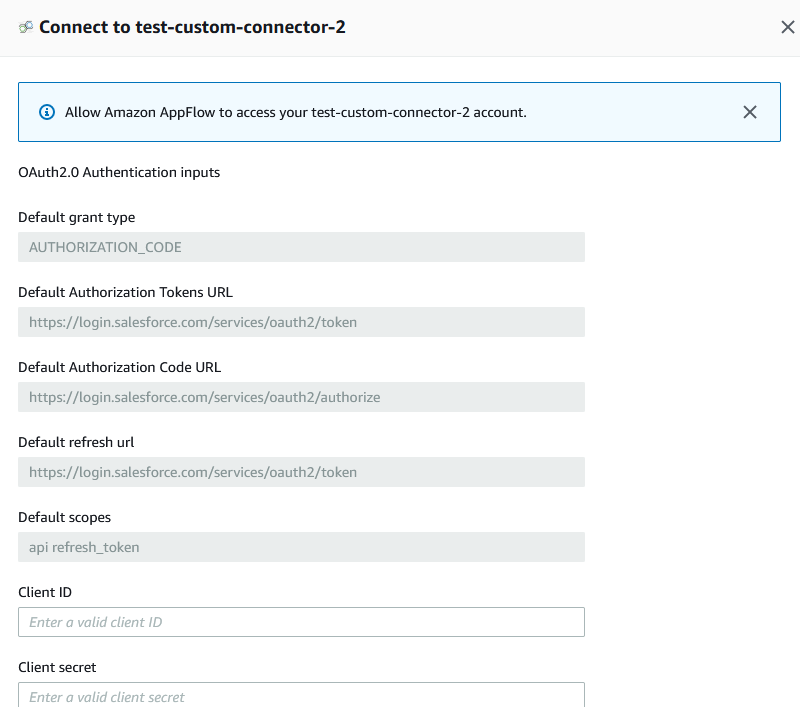Click the connector icon beside dialog title
Image resolution: width=800 pixels, height=707 pixels.
(26, 27)
